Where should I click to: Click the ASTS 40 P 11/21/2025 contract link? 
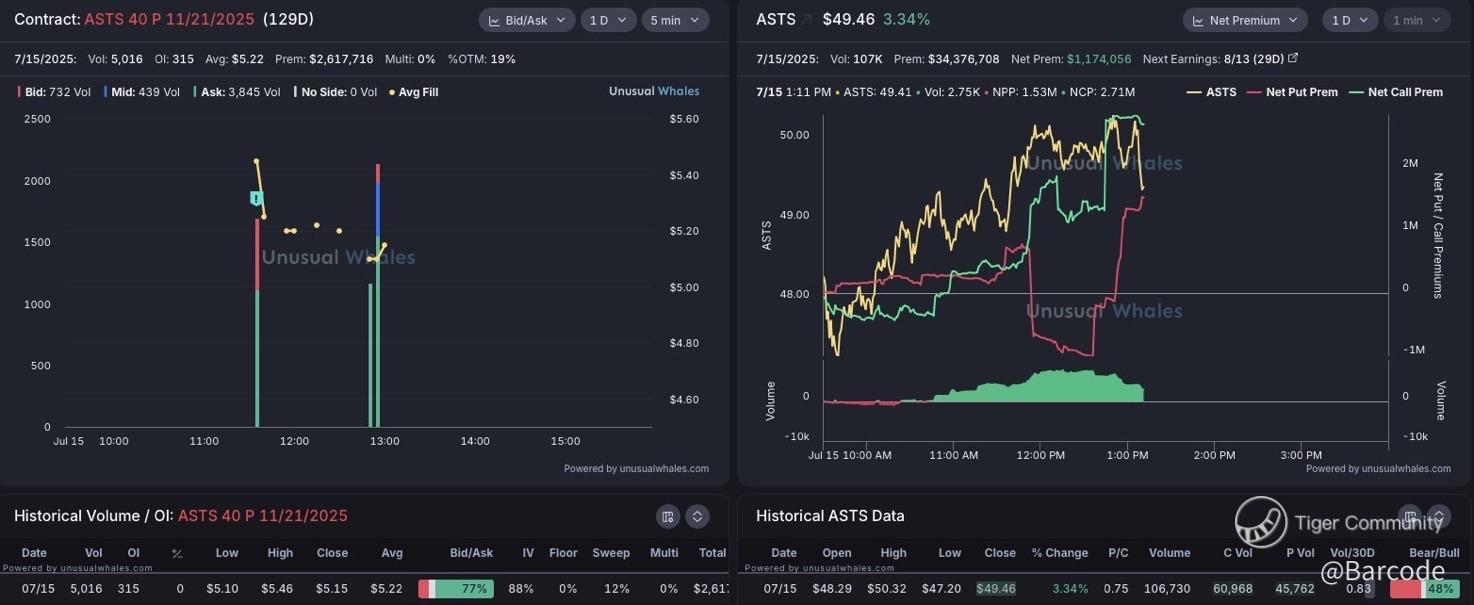[169, 19]
